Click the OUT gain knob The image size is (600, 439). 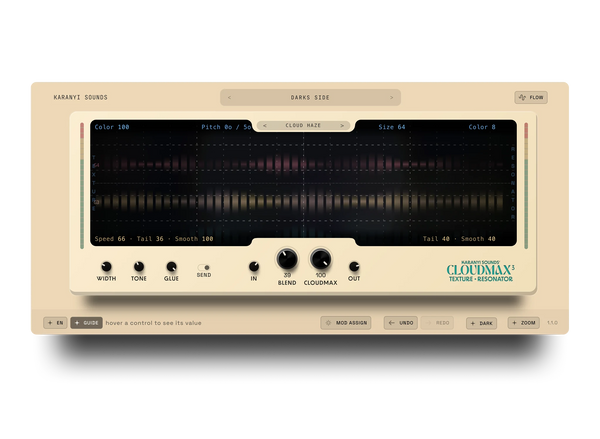[x=354, y=266]
